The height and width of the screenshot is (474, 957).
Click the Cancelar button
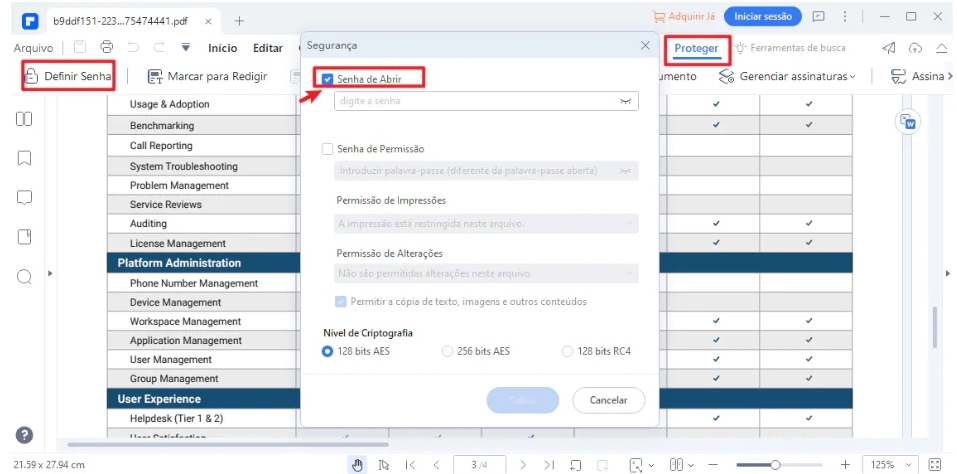(x=608, y=399)
